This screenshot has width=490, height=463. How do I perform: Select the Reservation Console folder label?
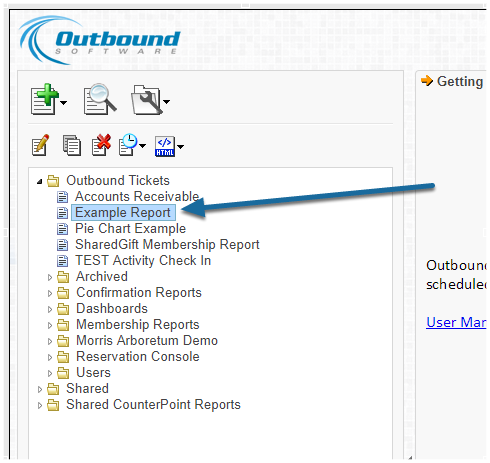138,357
